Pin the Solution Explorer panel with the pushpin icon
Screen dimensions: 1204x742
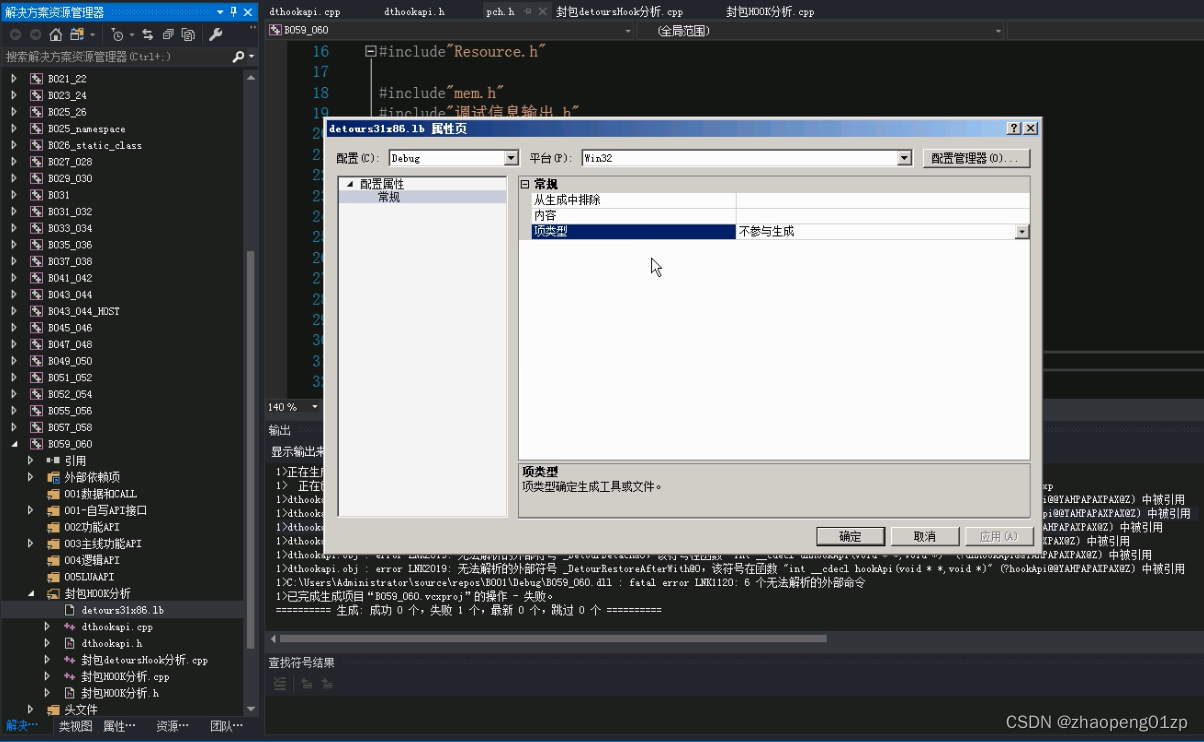pos(234,12)
